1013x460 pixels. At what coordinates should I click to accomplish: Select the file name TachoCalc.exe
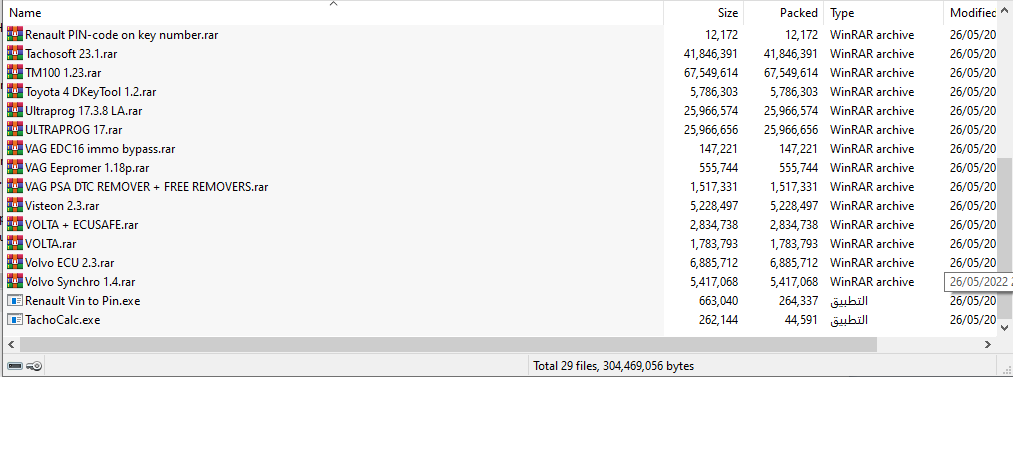pos(63,320)
